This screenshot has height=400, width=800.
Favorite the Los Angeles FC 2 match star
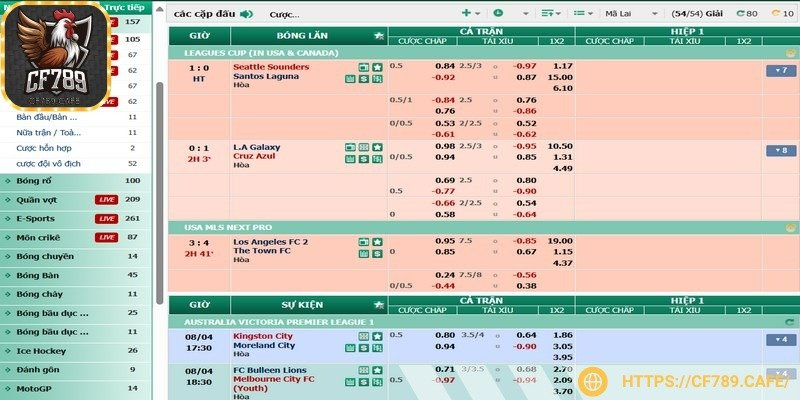[x=377, y=242]
